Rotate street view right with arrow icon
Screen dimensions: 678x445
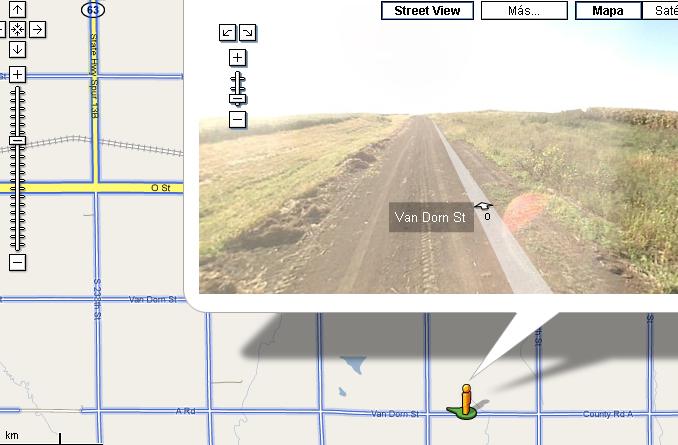[x=247, y=32]
